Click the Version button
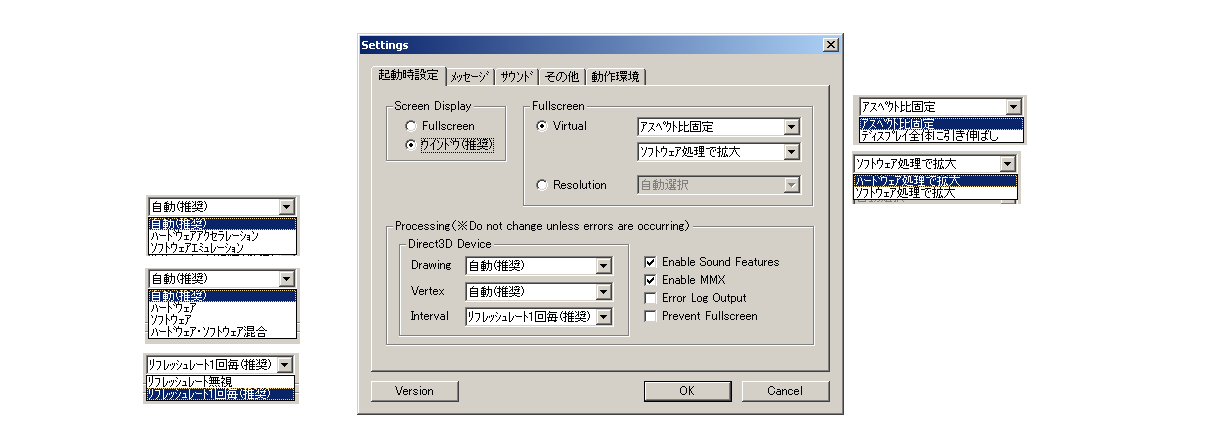Viewport: 1208px width, 431px height. (414, 391)
